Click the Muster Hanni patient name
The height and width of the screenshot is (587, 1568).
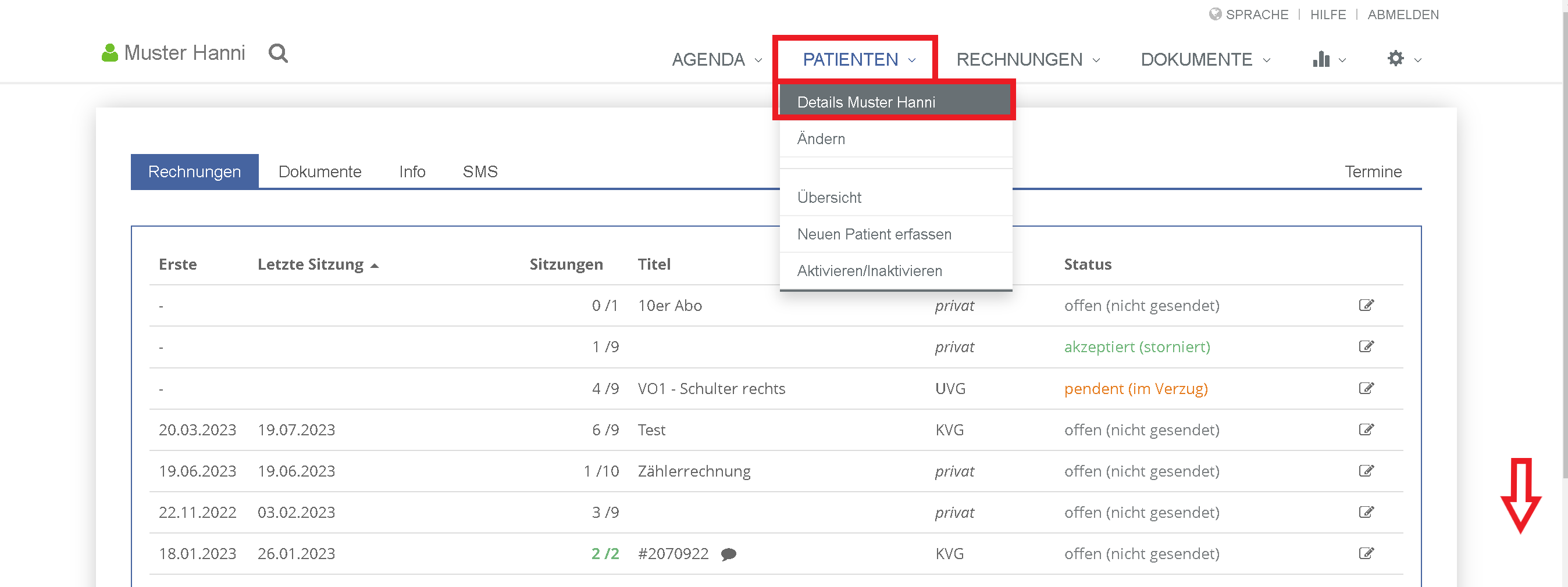point(184,53)
